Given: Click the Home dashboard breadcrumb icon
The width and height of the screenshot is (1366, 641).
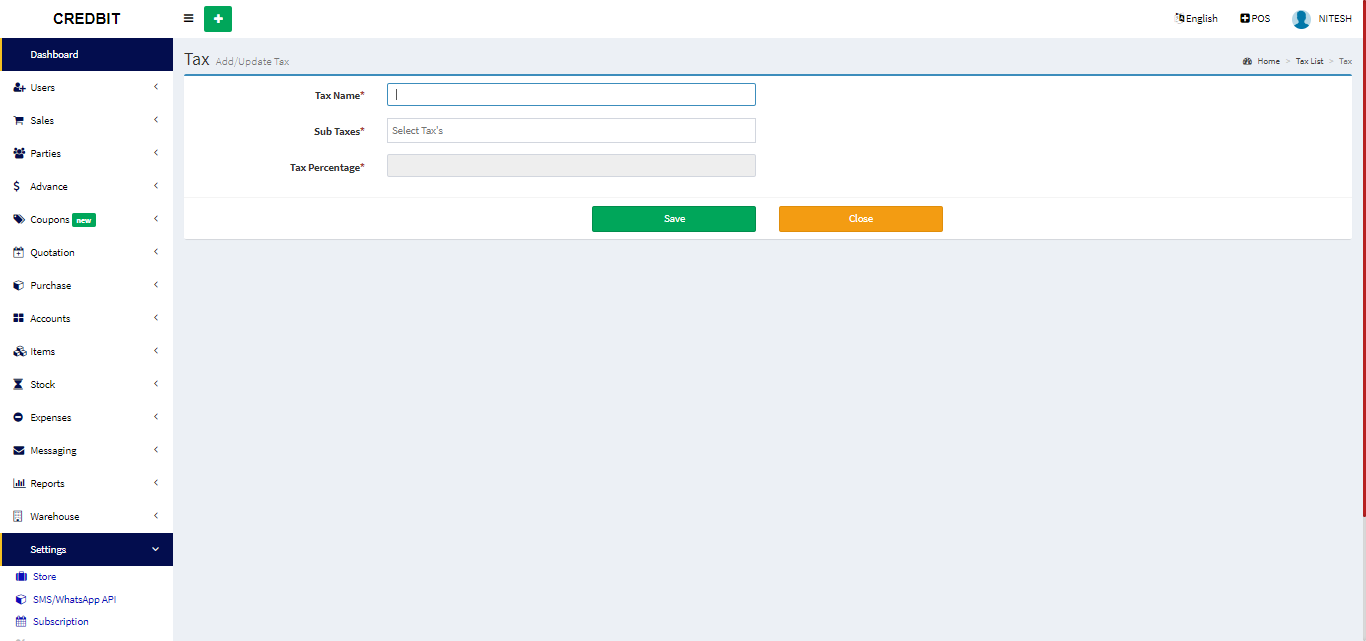Looking at the screenshot, I should (1248, 62).
